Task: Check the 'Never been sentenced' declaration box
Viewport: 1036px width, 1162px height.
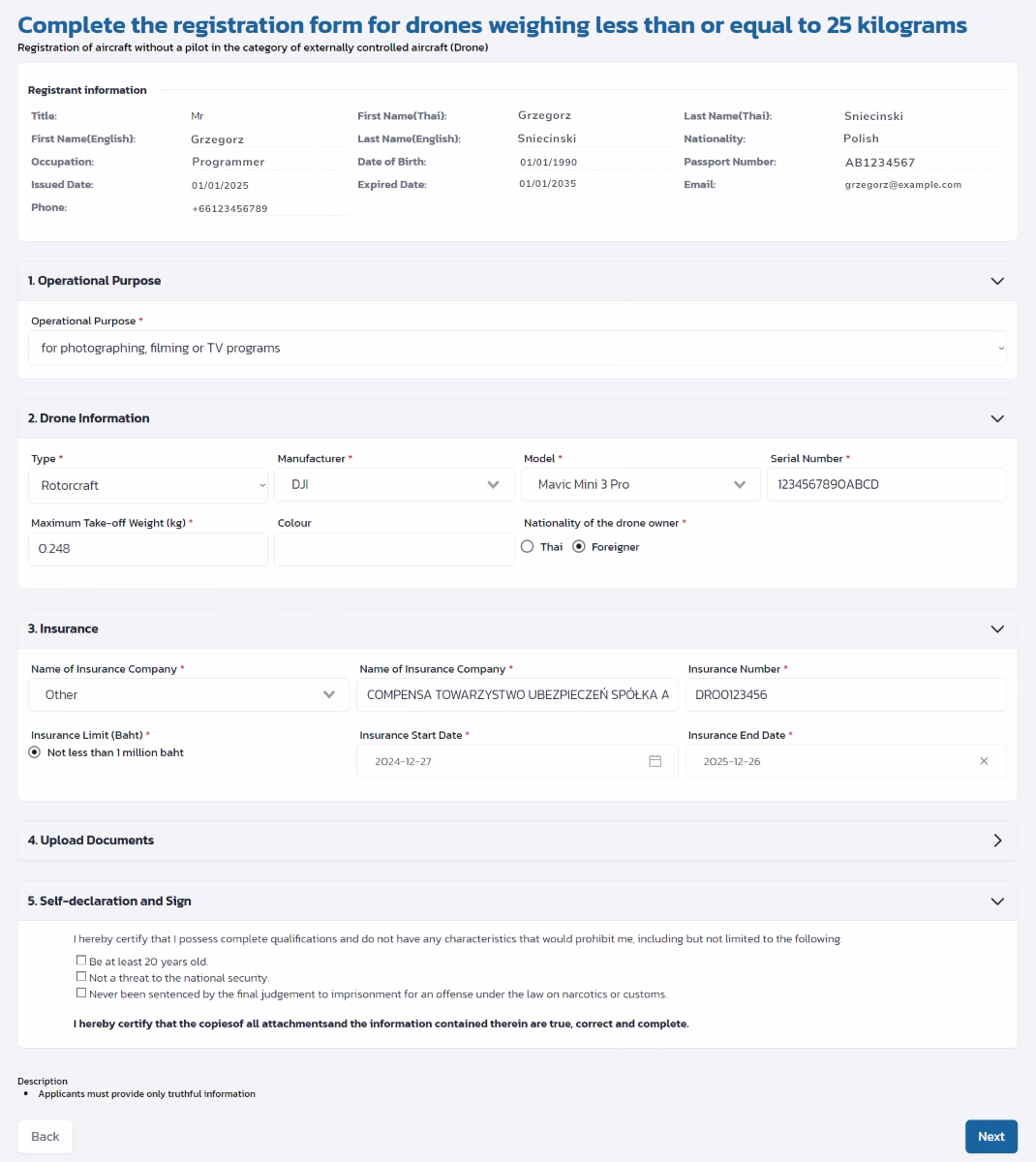Action: (x=81, y=993)
